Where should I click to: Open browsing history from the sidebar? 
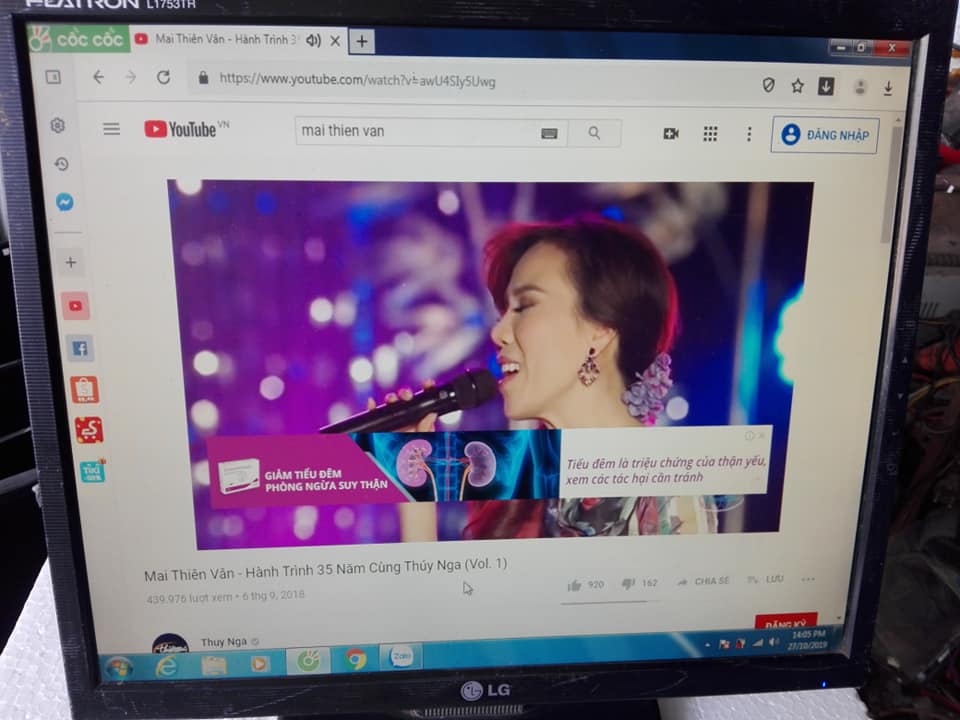(61, 163)
